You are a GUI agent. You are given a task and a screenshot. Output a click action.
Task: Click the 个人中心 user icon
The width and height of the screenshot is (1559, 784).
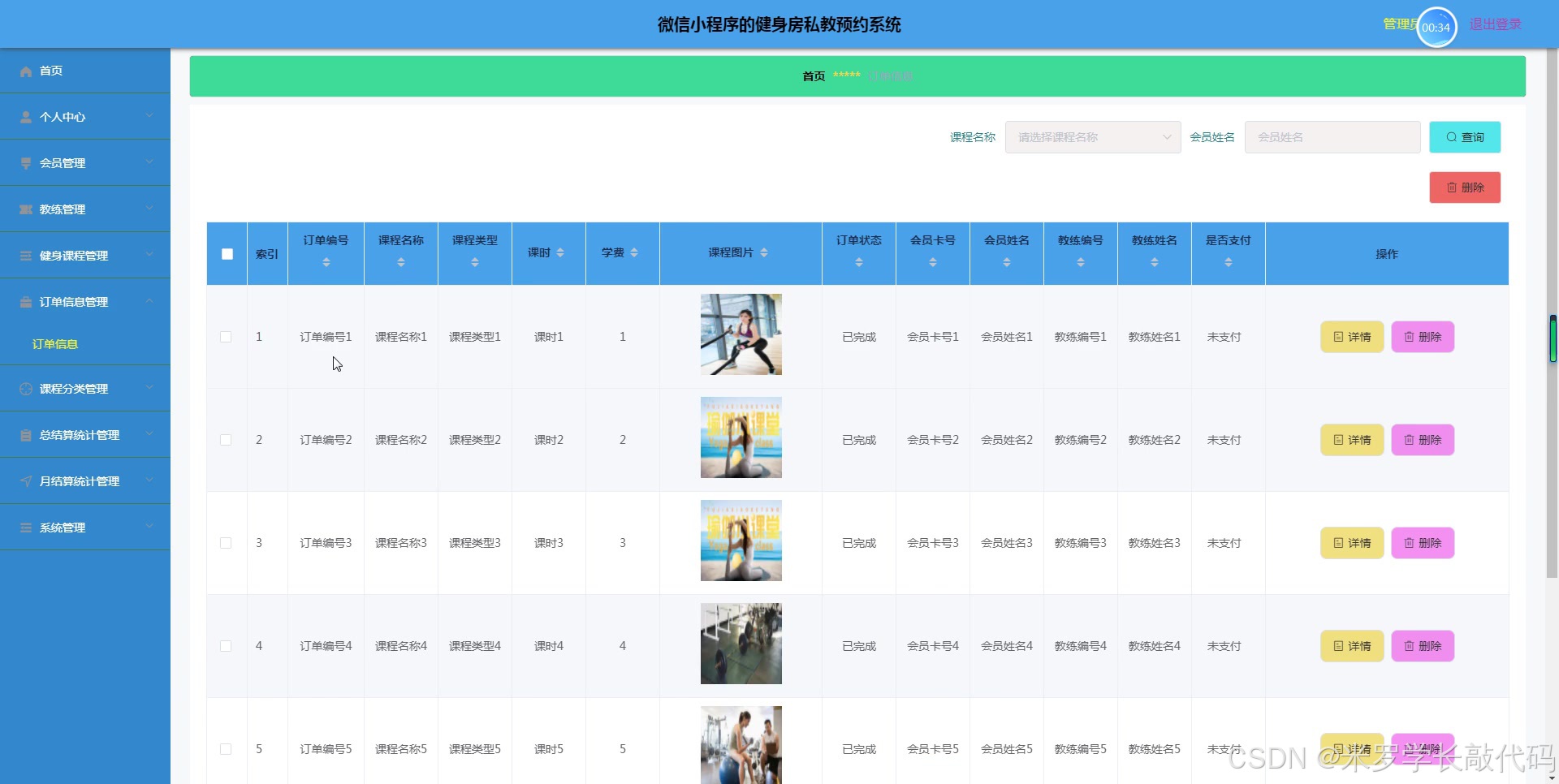coord(26,118)
